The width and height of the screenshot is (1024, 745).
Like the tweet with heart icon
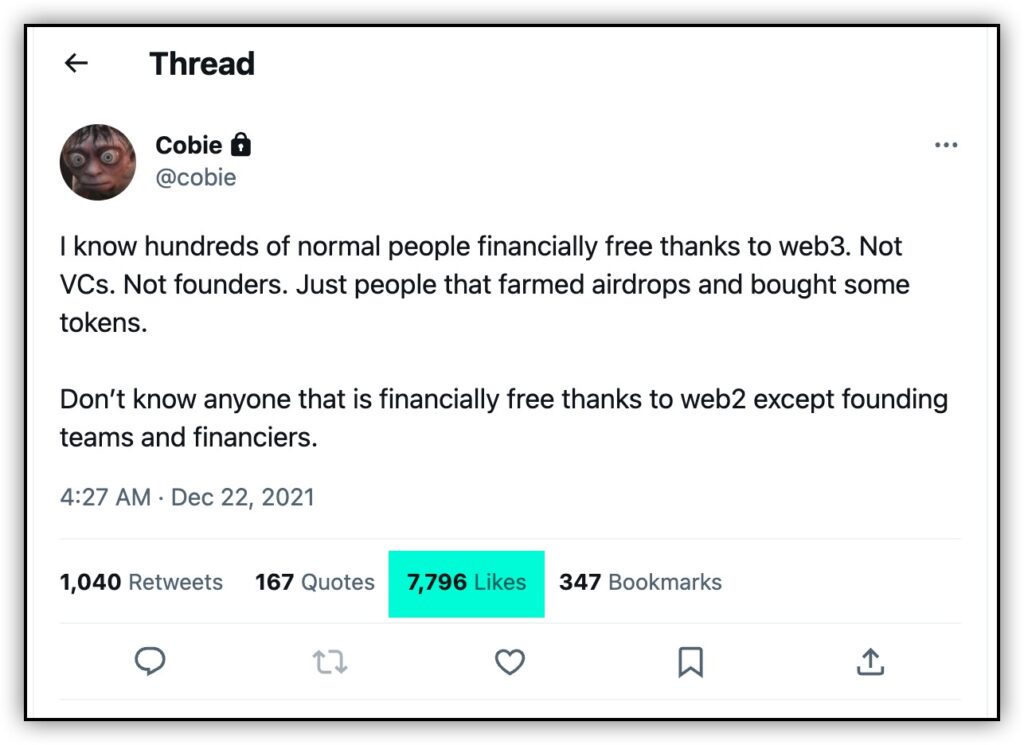(509, 661)
